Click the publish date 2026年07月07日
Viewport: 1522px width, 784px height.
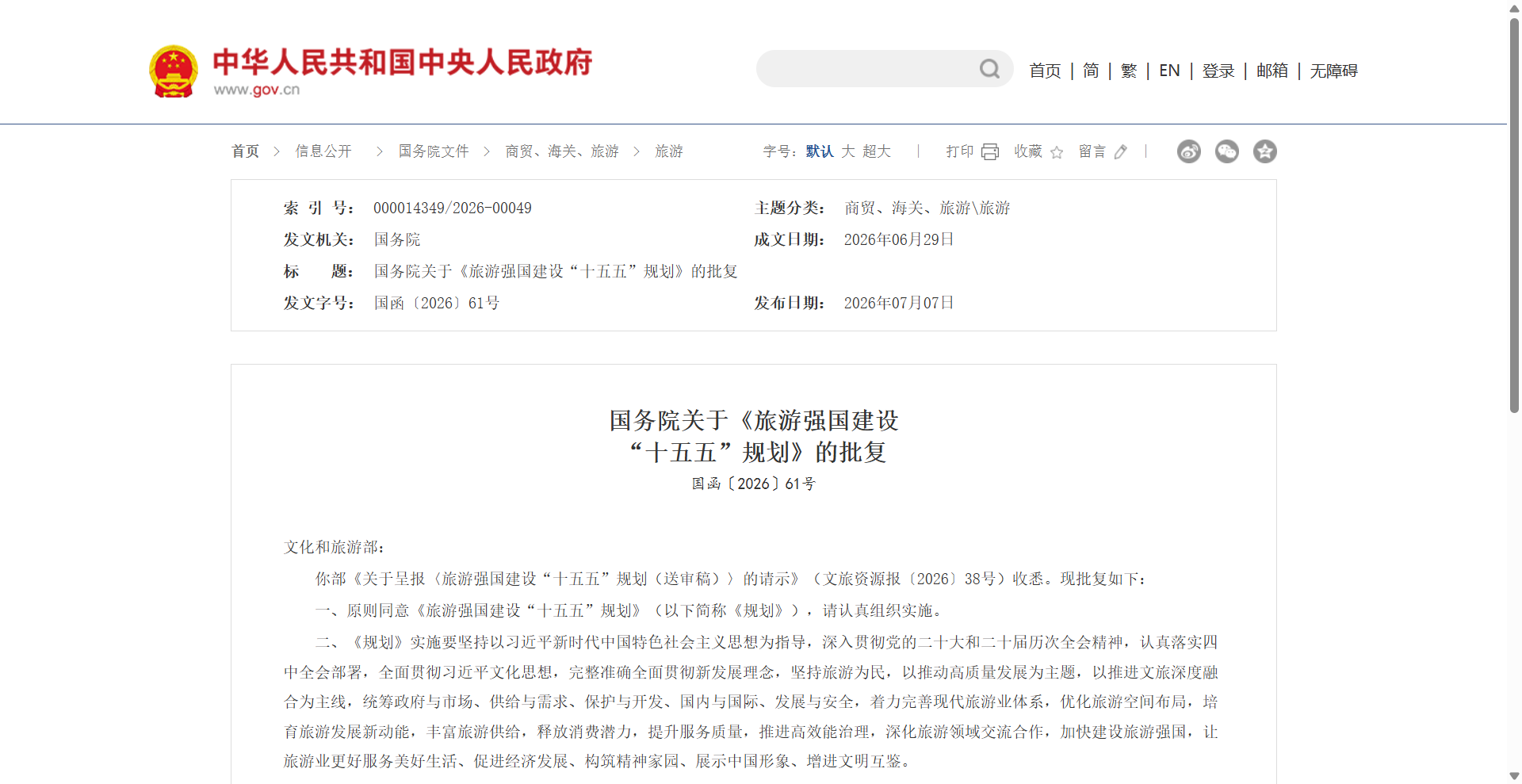[899, 303]
